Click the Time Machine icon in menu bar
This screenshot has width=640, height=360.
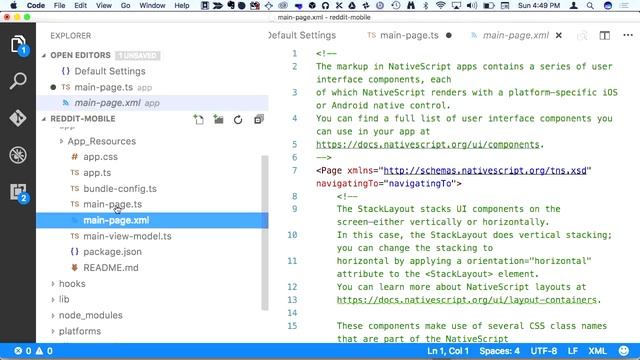coord(396,5)
